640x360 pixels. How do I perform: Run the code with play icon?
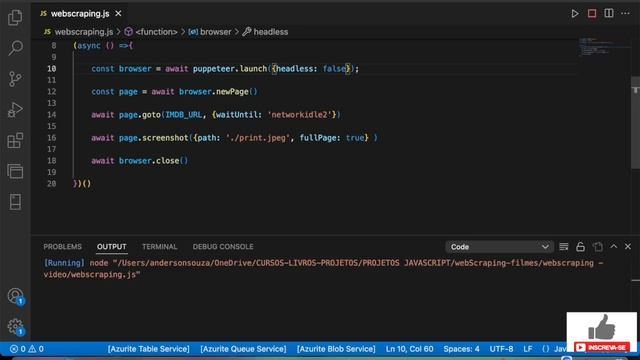point(575,13)
